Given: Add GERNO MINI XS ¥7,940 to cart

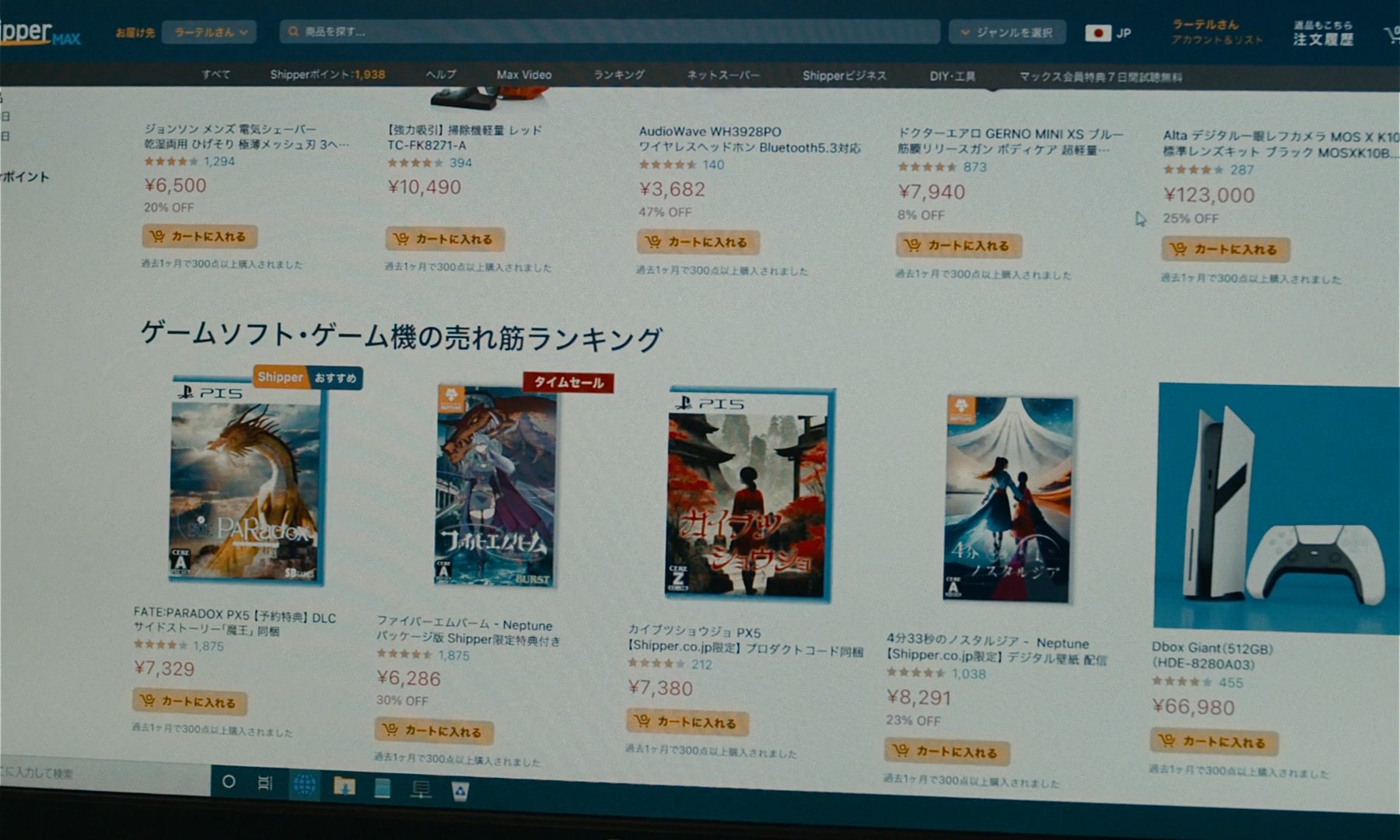Looking at the screenshot, I should (959, 246).
